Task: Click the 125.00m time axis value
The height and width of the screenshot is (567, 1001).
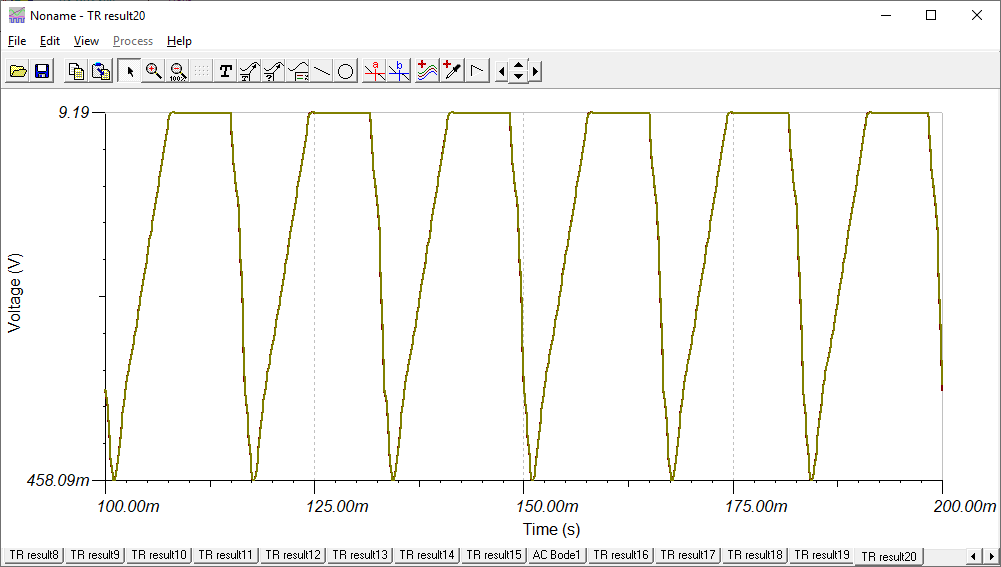Action: pos(338,506)
